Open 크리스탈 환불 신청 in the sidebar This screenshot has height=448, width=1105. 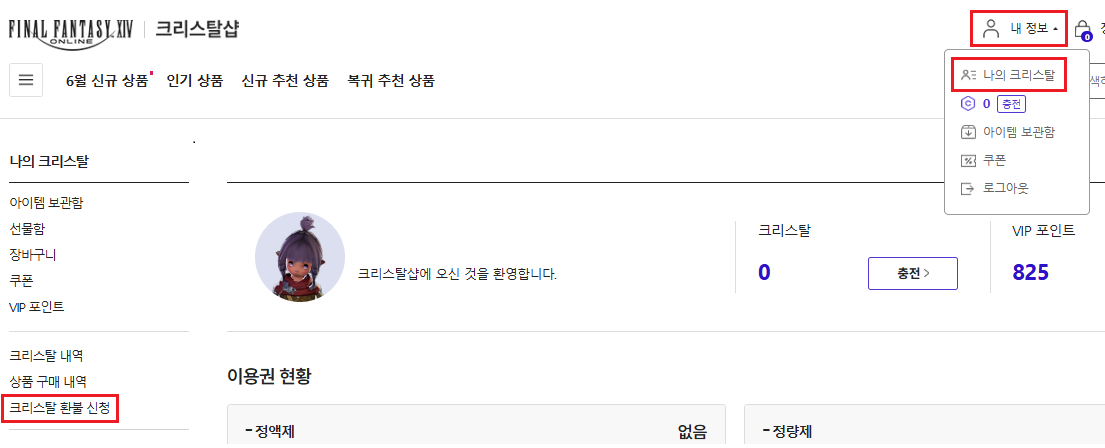click(60, 408)
